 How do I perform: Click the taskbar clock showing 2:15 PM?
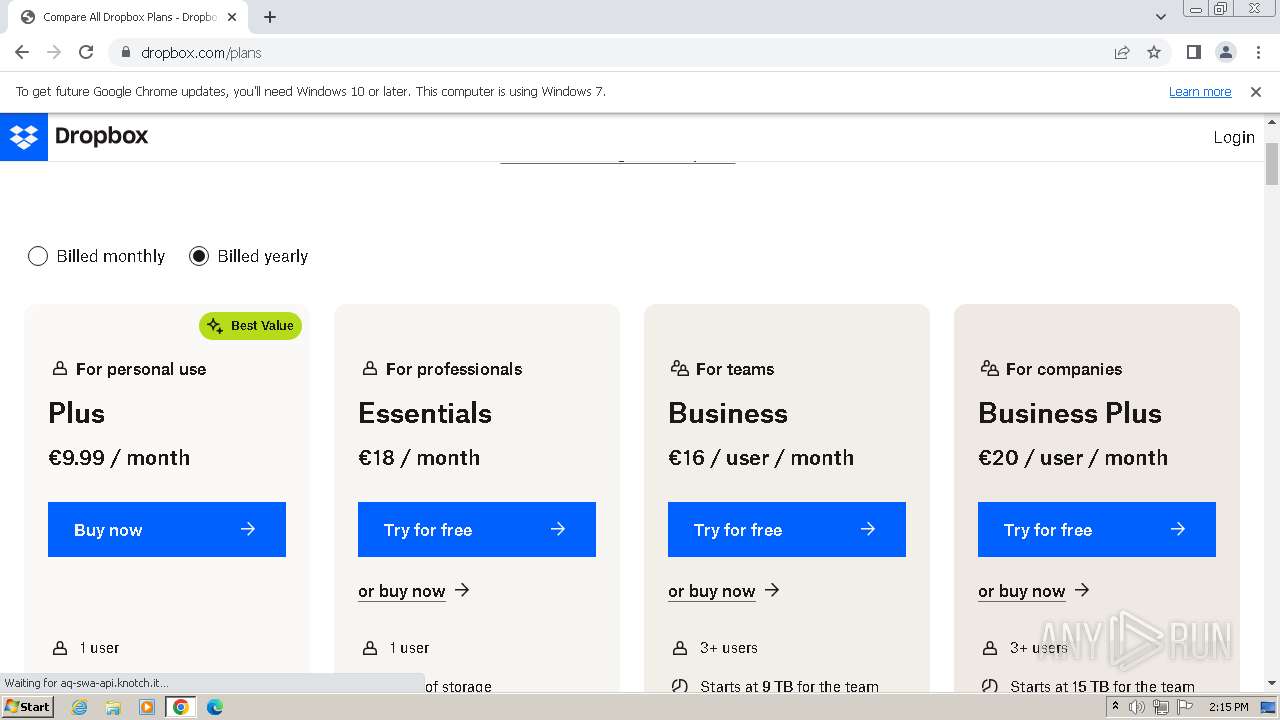point(1228,707)
